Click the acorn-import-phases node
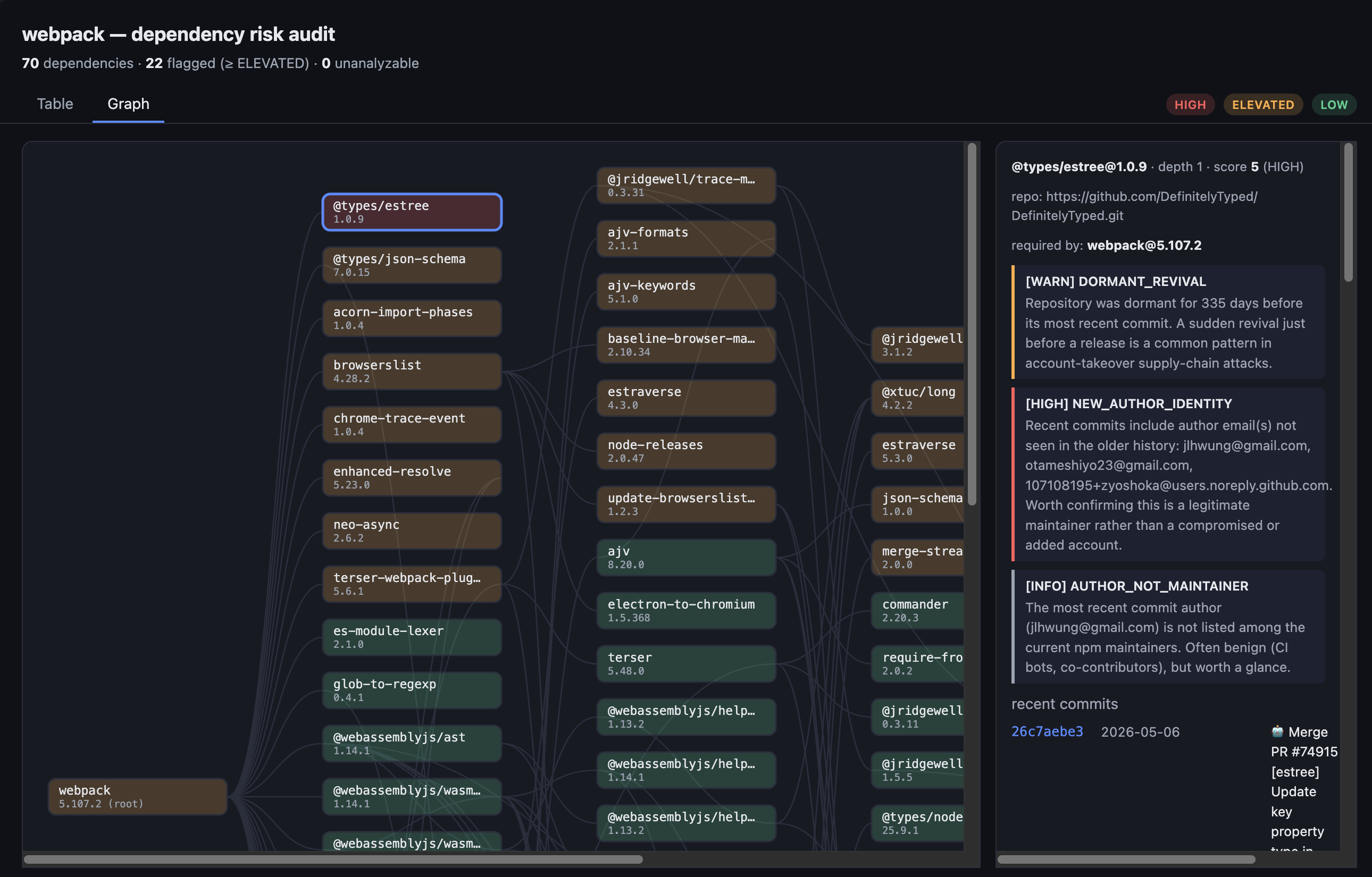Image resolution: width=1372 pixels, height=877 pixels. coord(412,318)
